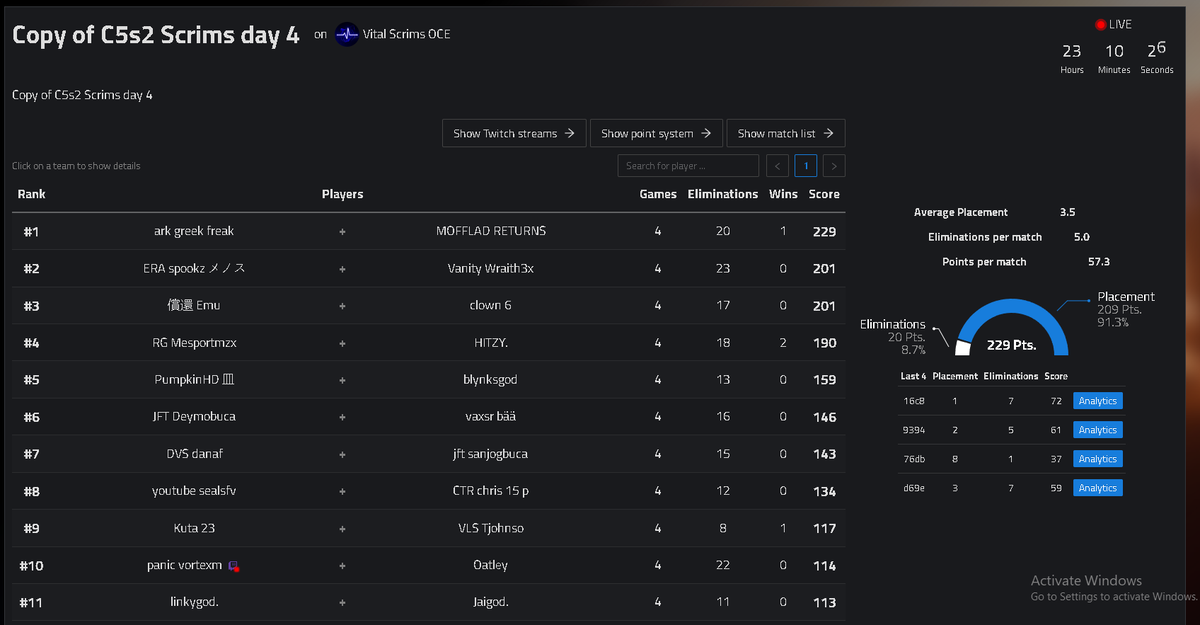Open Analytics for match 9394
Screen dimensions: 1200x625
click(x=1097, y=430)
